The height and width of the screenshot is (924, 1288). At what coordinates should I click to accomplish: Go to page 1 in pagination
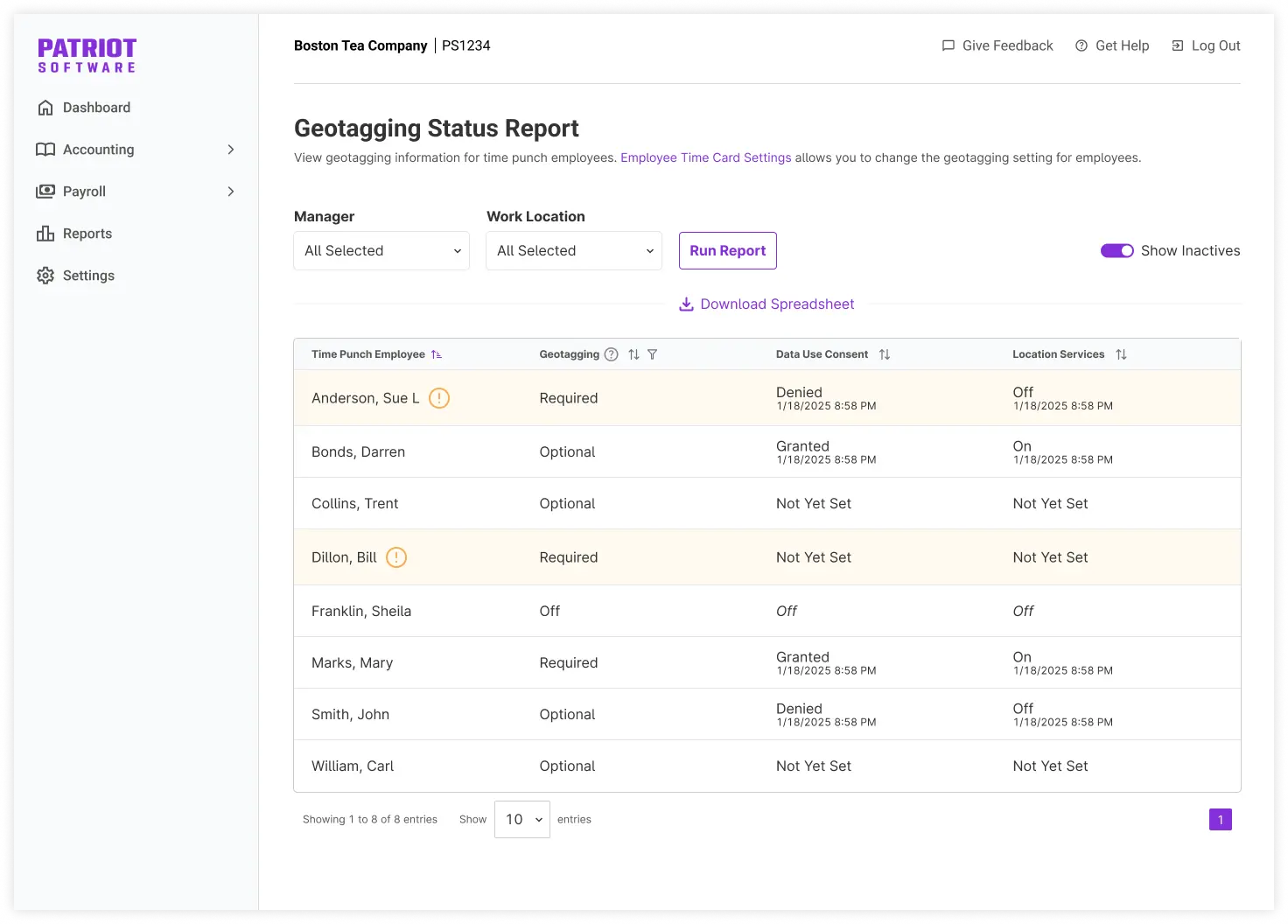pyautogui.click(x=1221, y=820)
